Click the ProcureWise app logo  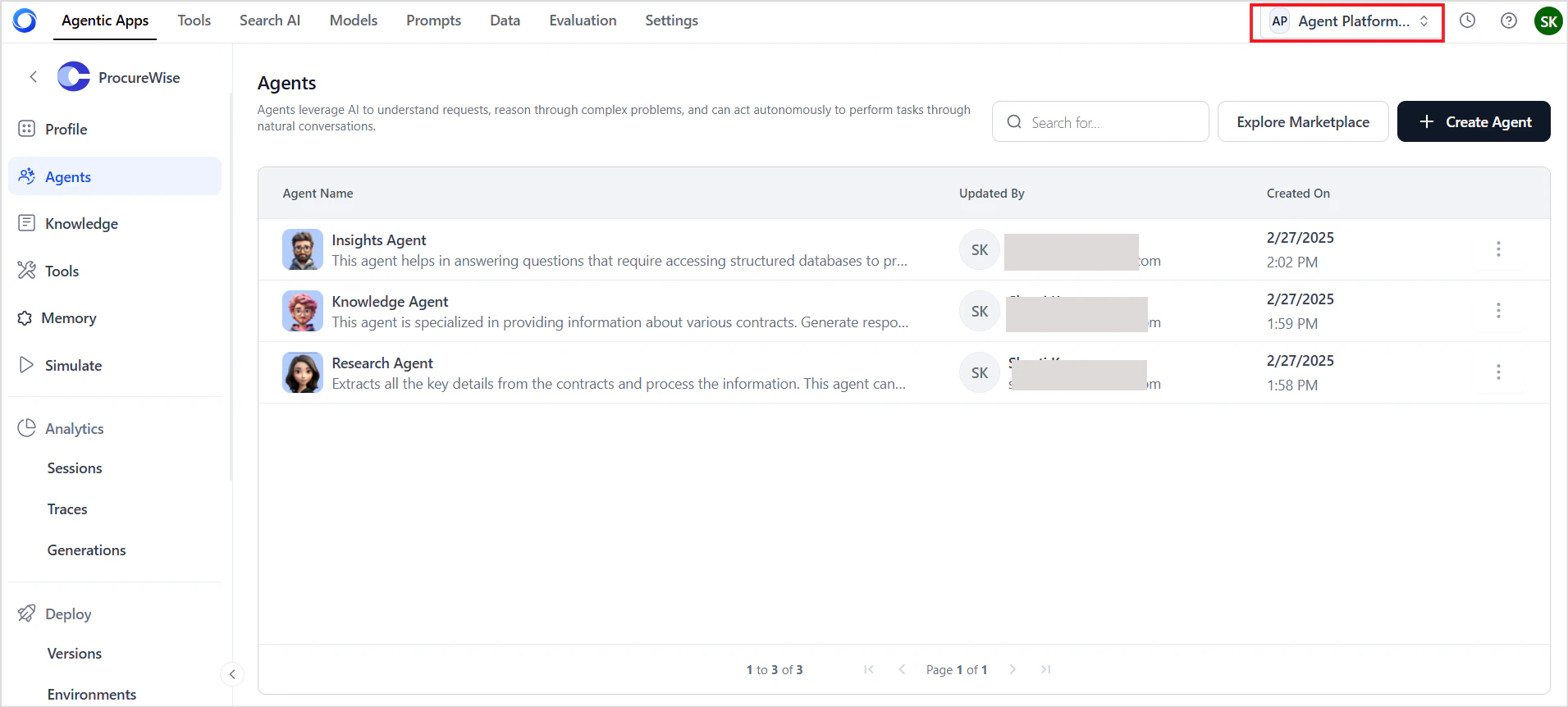point(74,77)
